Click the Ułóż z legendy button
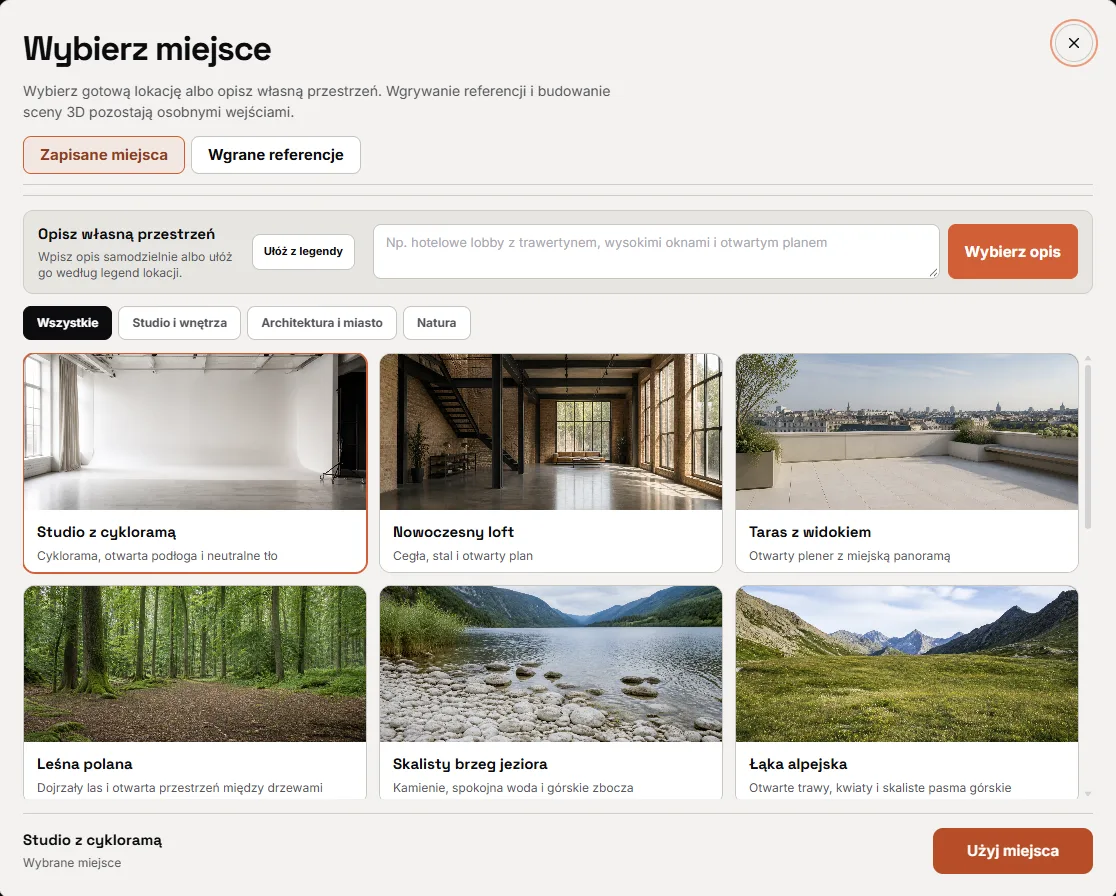The height and width of the screenshot is (896, 1116). [x=303, y=251]
